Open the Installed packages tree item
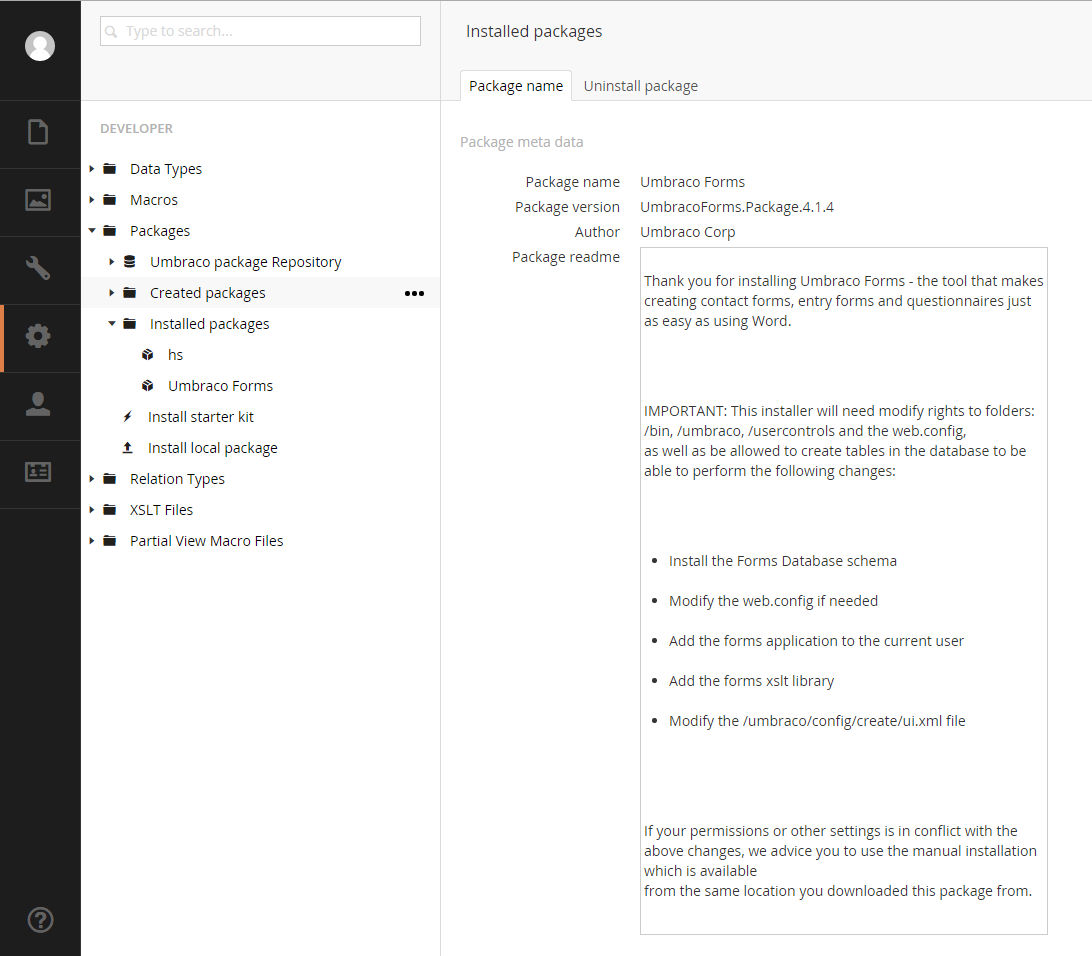Image resolution: width=1092 pixels, height=956 pixels. tap(210, 324)
